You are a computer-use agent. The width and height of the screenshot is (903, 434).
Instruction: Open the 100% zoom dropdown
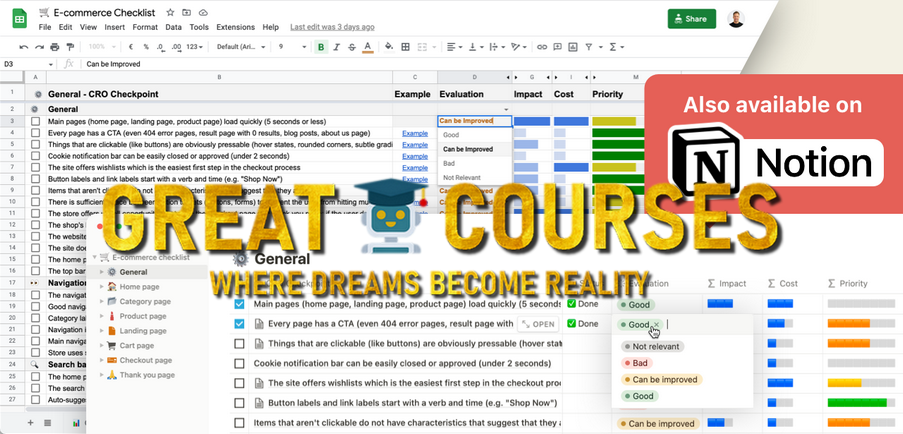(x=103, y=47)
